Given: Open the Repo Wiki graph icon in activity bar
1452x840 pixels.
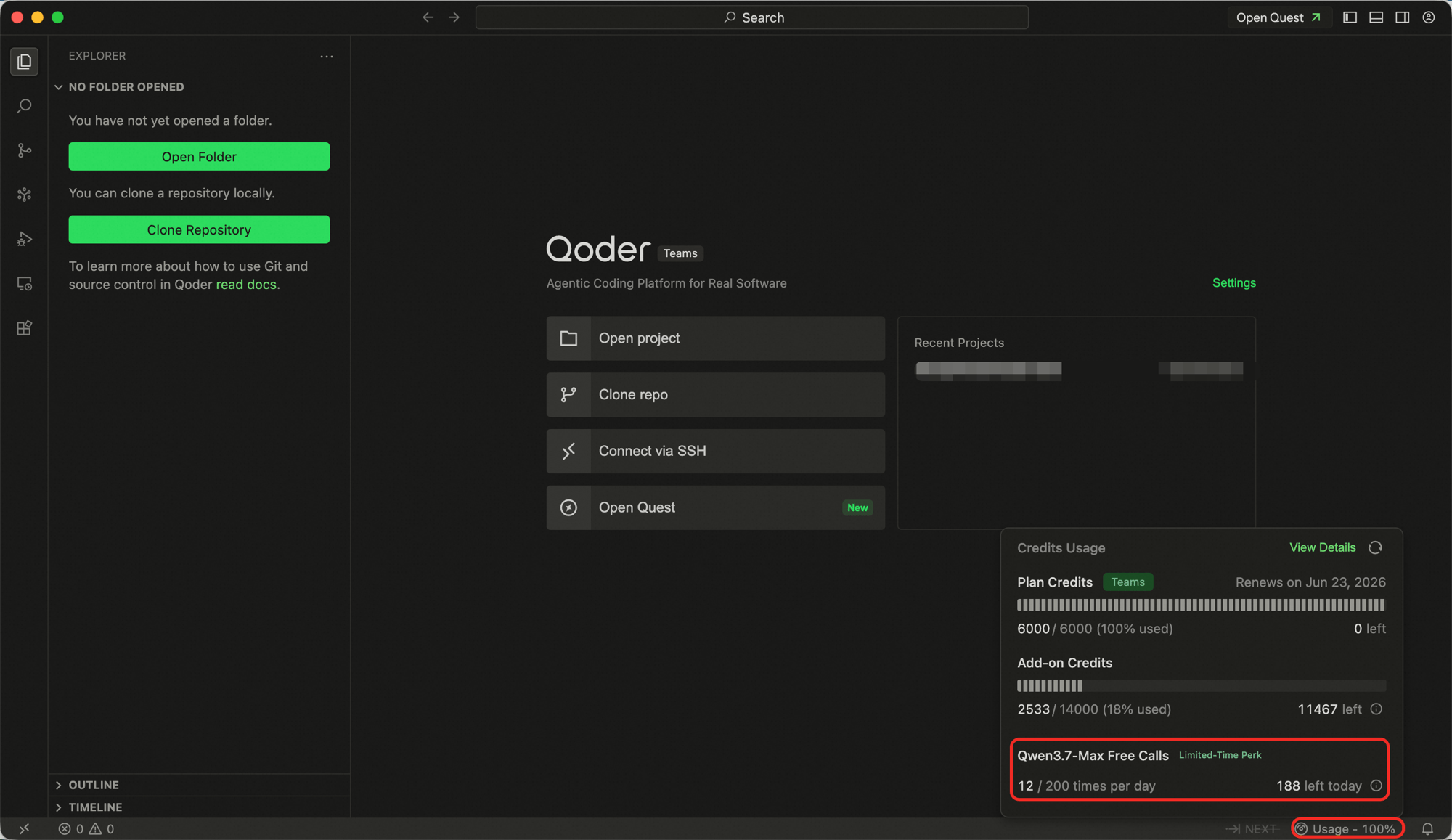Looking at the screenshot, I should [x=24, y=195].
